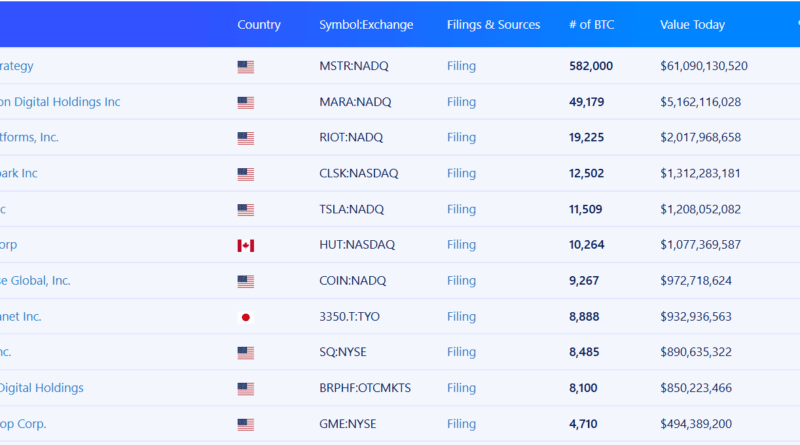Open the Filing link for CLSK:NASDAQ

tap(461, 173)
